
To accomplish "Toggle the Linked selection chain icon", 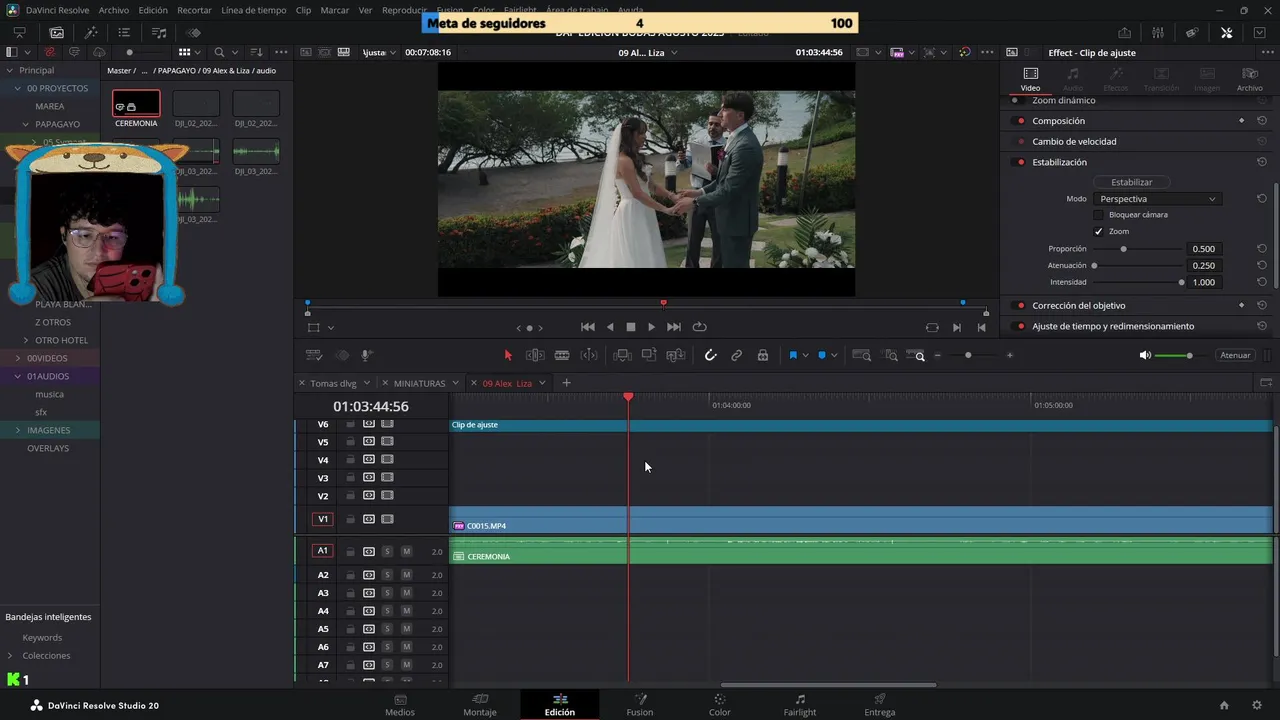I will 736,355.
